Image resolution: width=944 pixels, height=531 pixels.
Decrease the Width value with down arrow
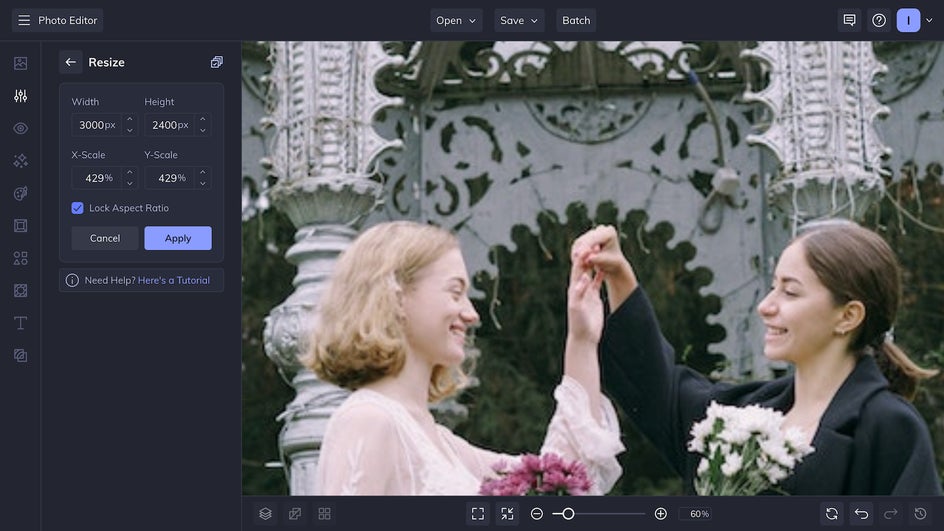click(129, 130)
